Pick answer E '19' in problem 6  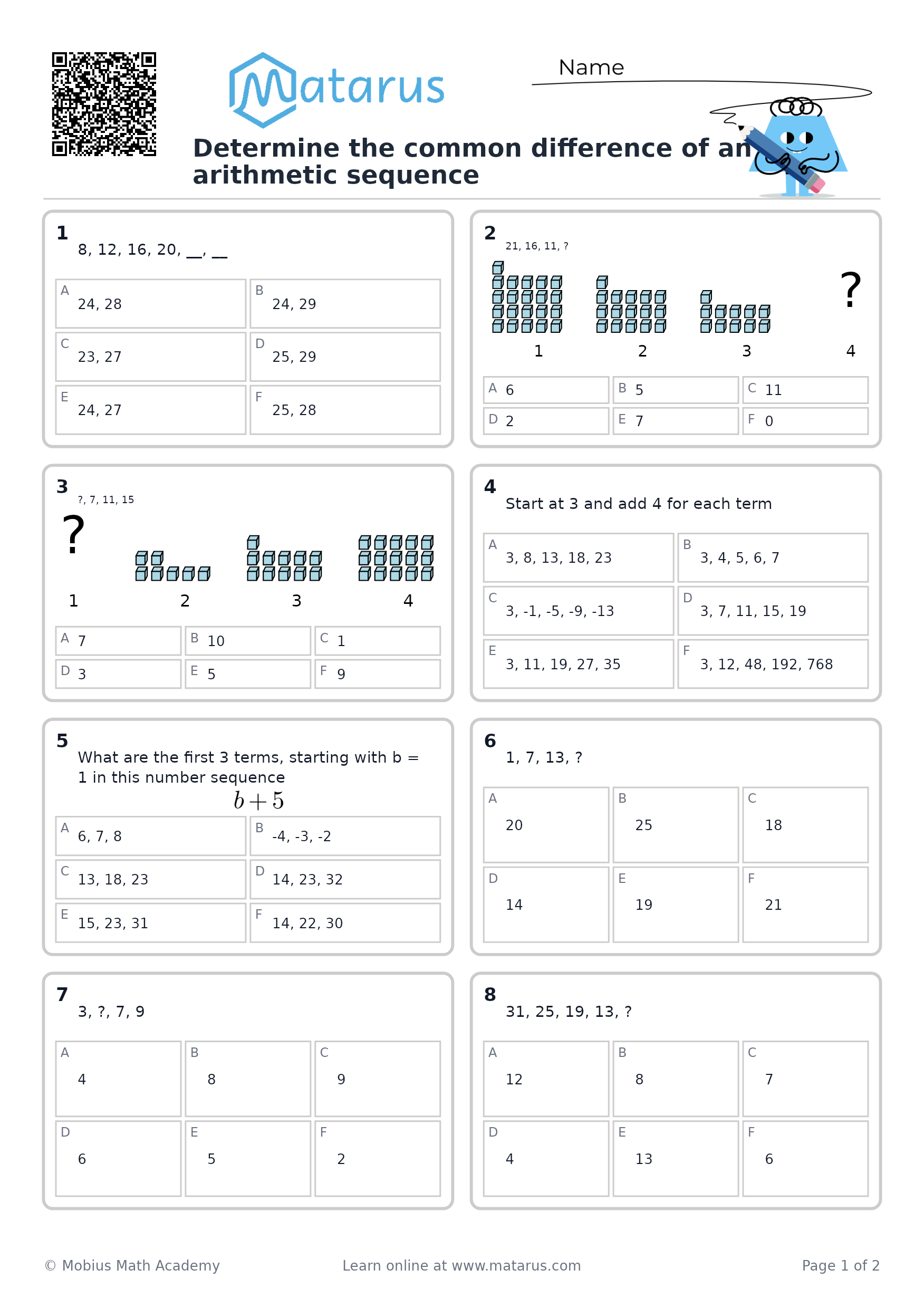coord(676,905)
